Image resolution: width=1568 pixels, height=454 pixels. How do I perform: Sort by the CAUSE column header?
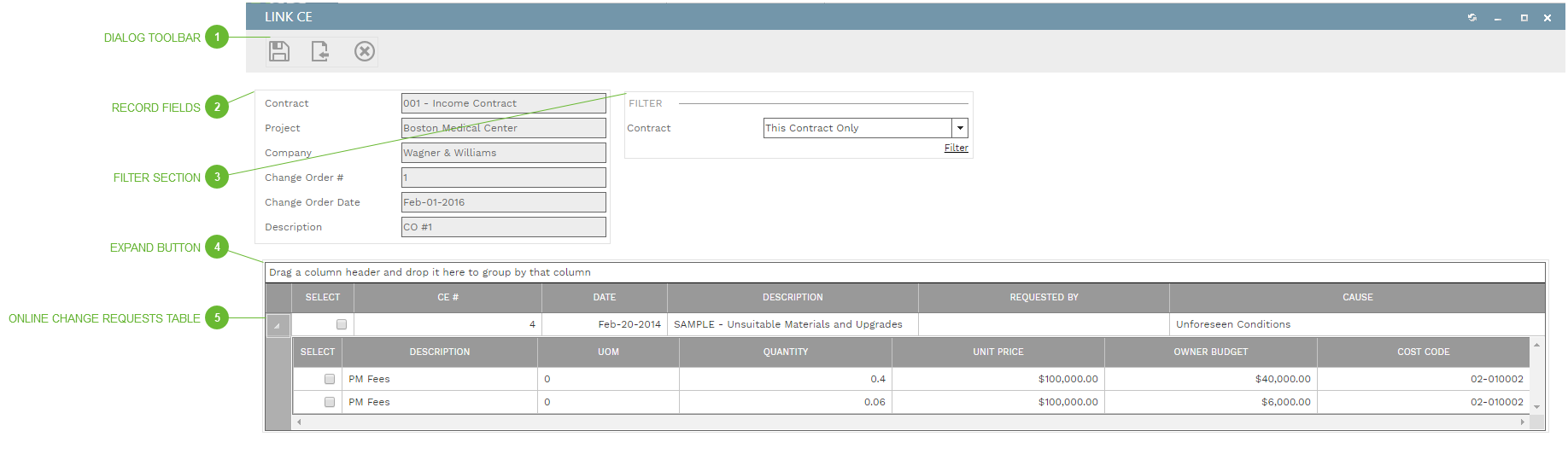pos(1358,297)
